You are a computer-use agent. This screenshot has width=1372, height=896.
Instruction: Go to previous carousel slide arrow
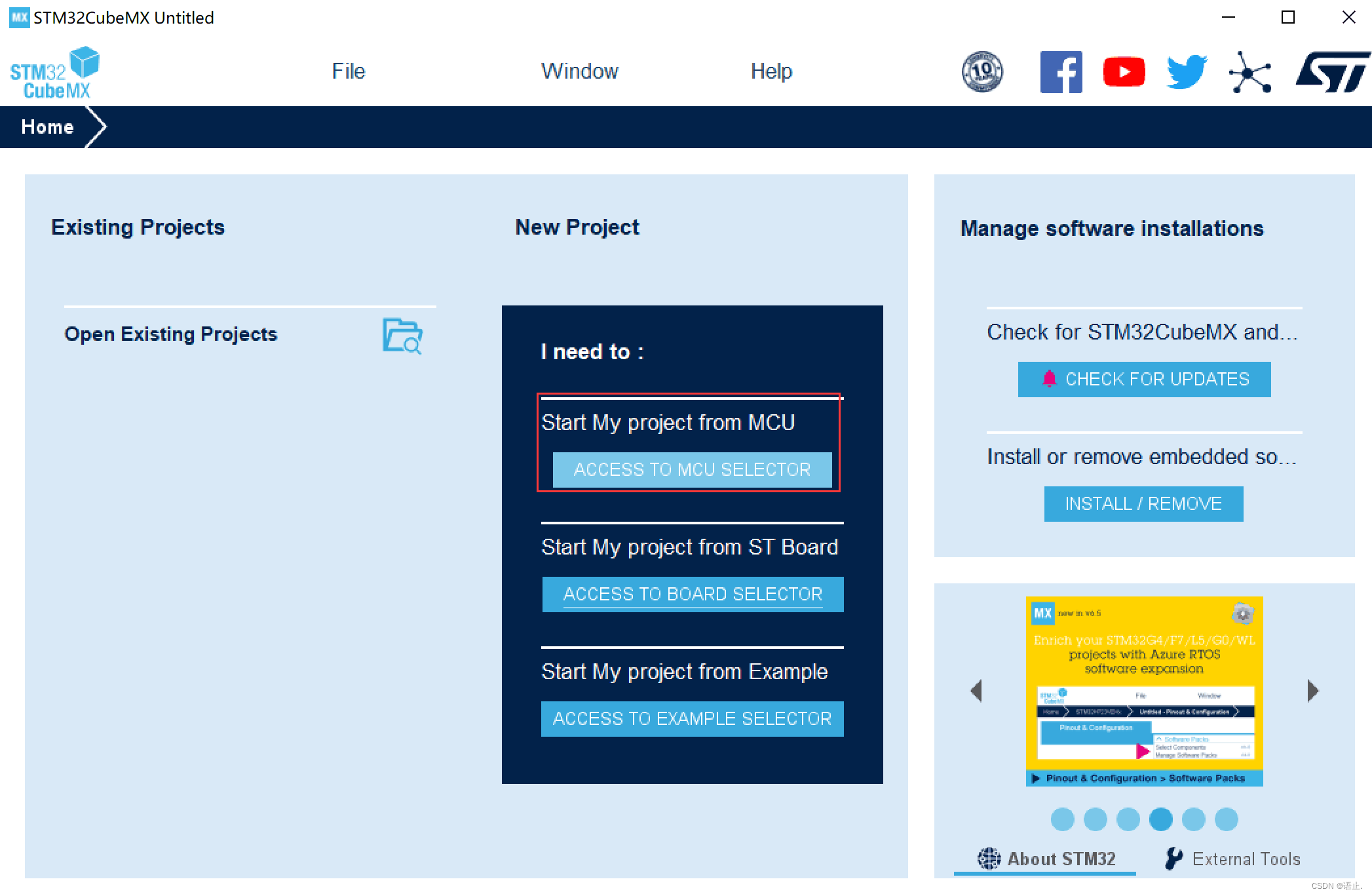[x=976, y=691]
